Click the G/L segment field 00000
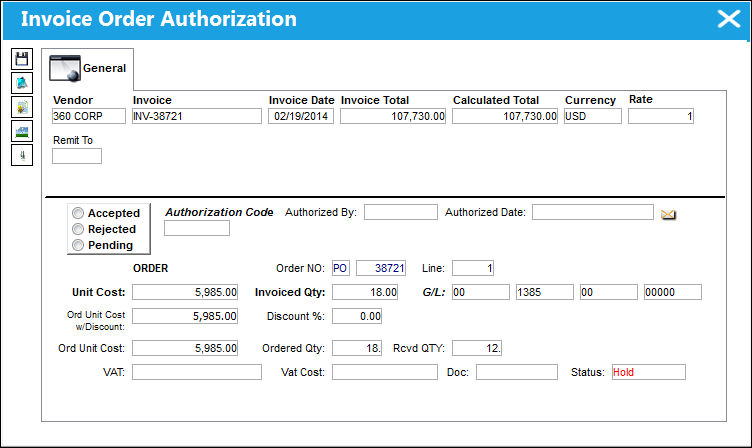The width and height of the screenshot is (752, 448). (673, 292)
